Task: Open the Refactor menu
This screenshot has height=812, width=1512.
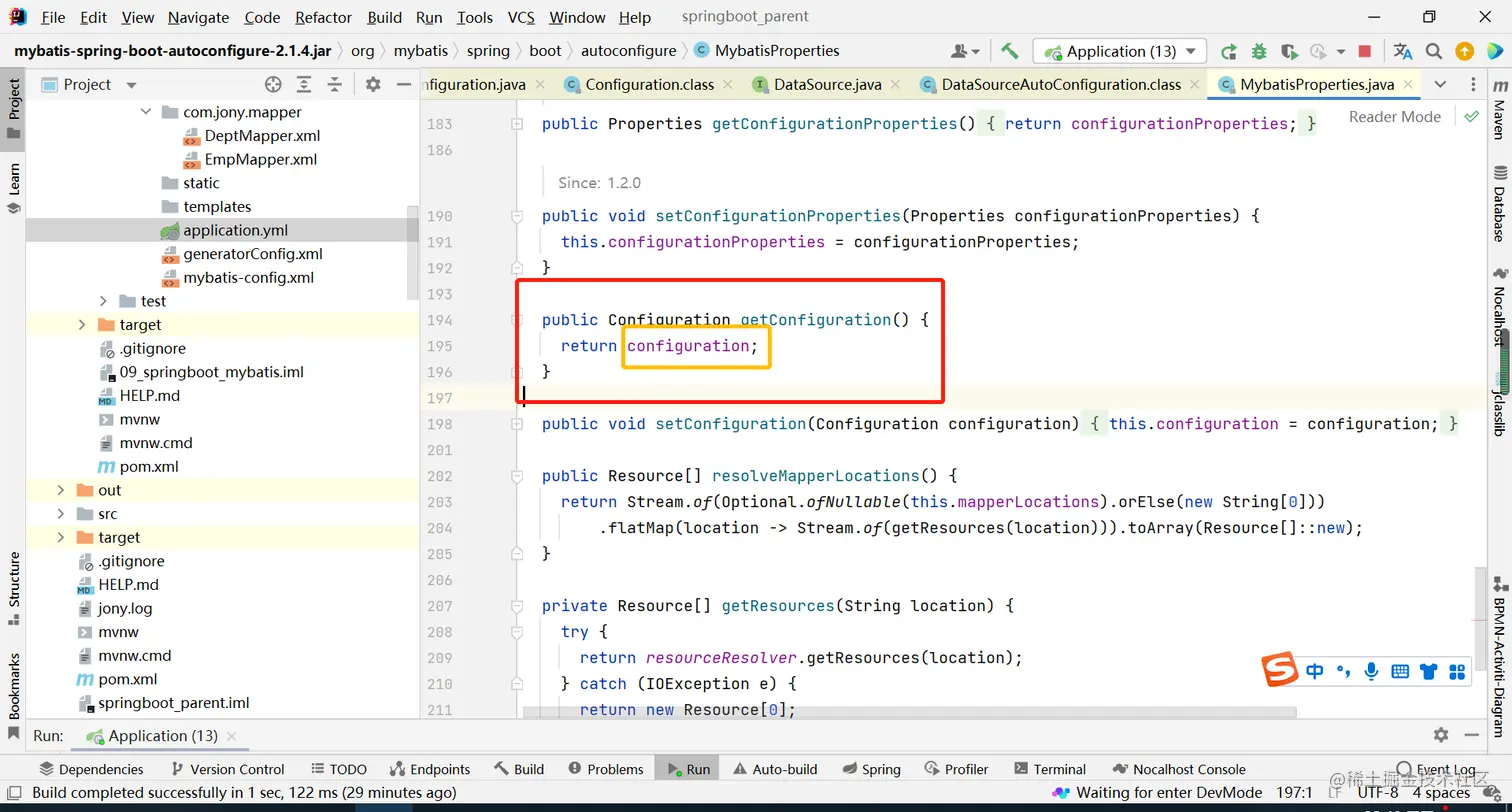Action: click(323, 17)
